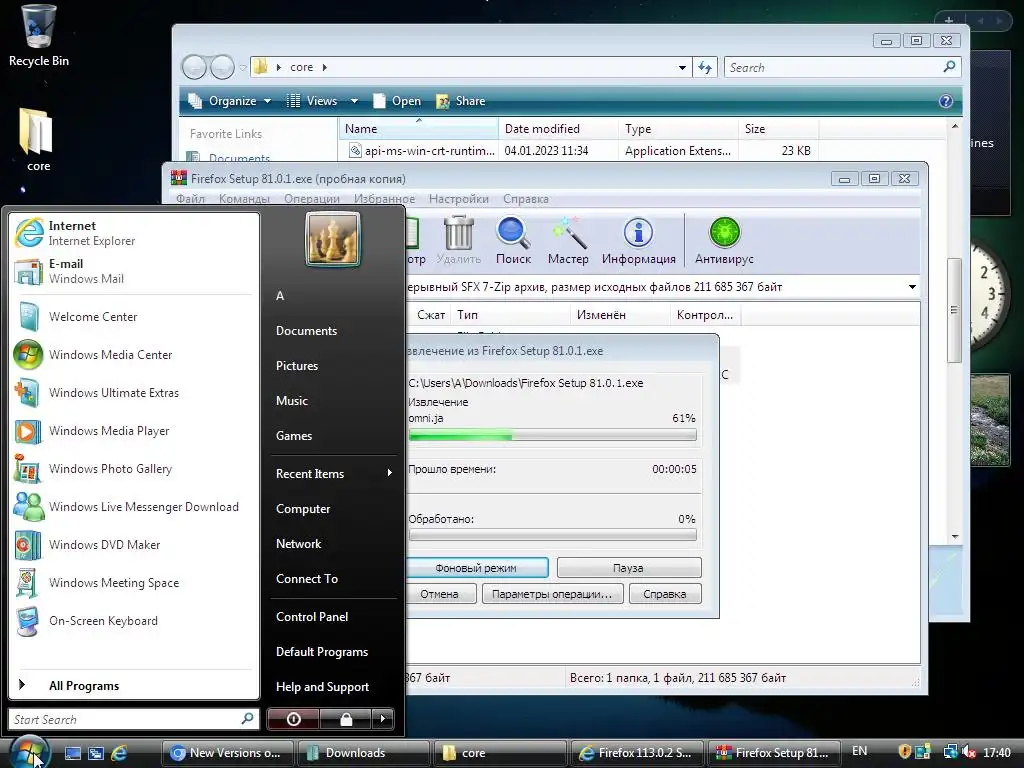1024x768 pixels.
Task: Sort by Date modified column header
Action: 558,129
